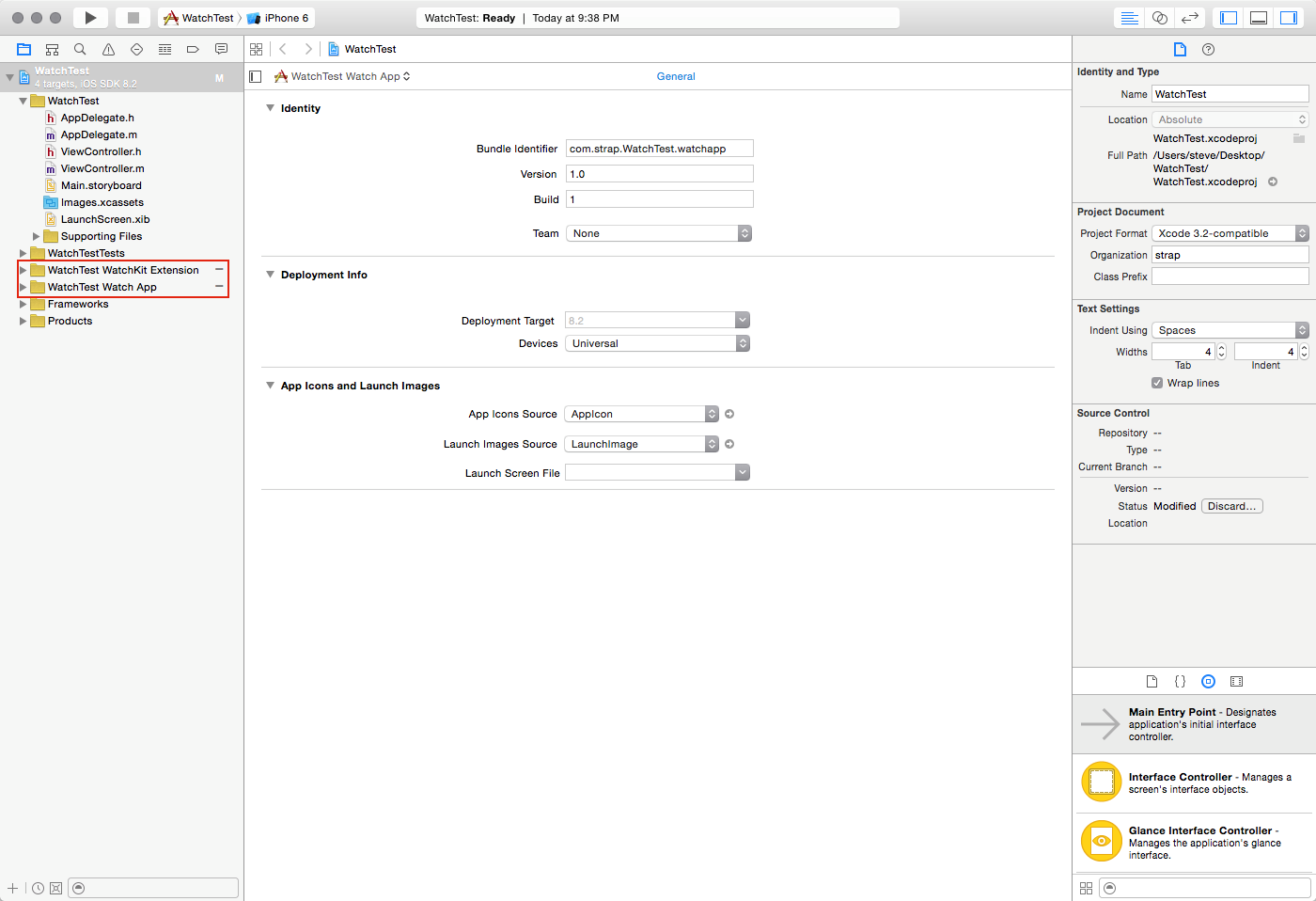The image size is (1316, 901).
Task: Click the Discard... button
Action: coord(1232,506)
